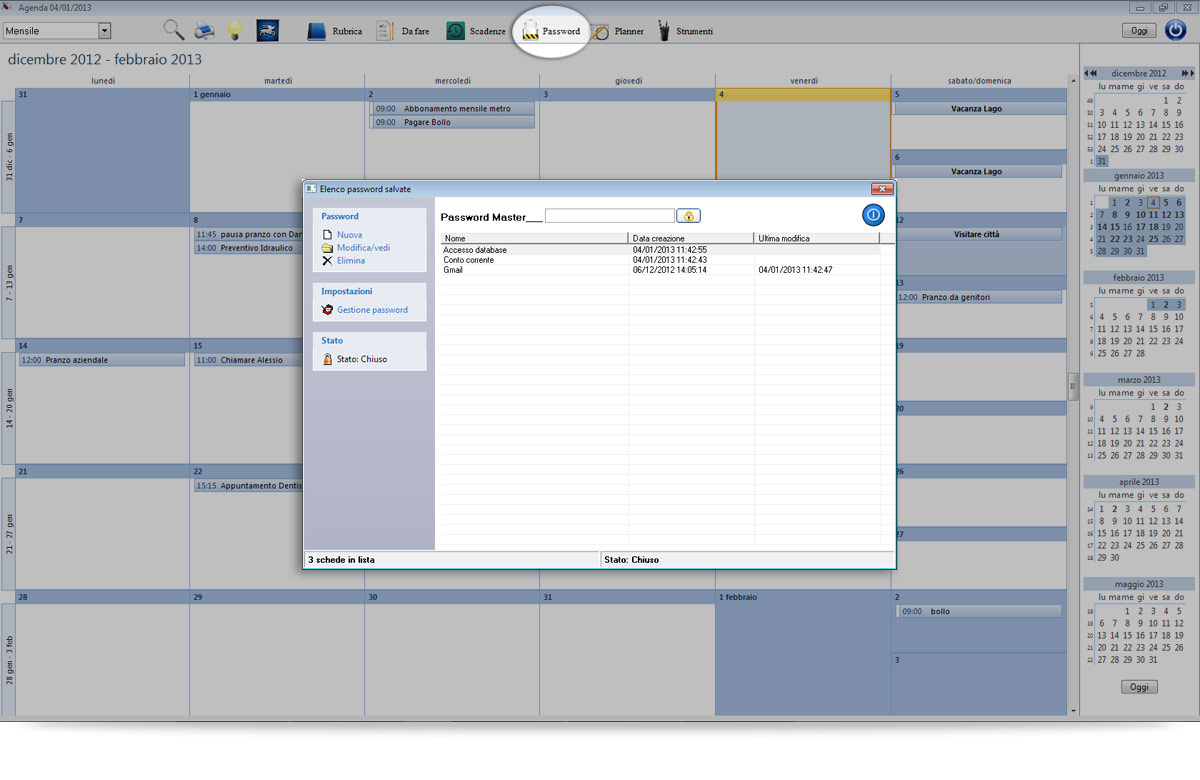This screenshot has height=780, width=1200.
Task: Open the Visitare città event
Action: 977,234
